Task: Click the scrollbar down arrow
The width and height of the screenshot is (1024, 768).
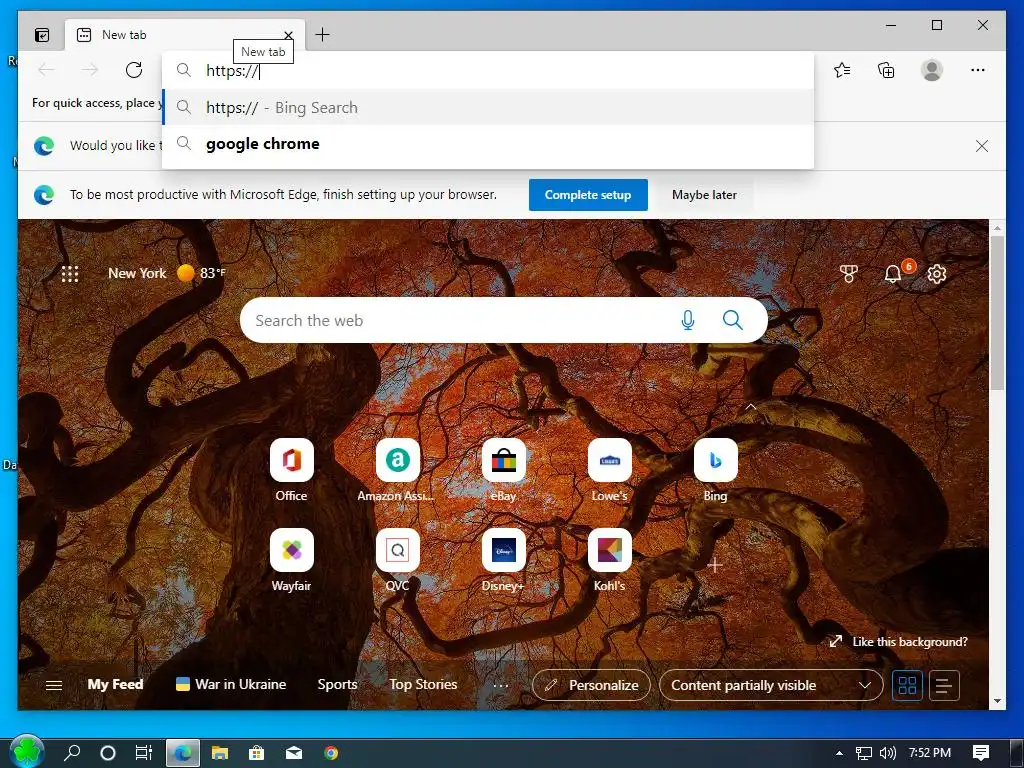Action: click(x=997, y=701)
